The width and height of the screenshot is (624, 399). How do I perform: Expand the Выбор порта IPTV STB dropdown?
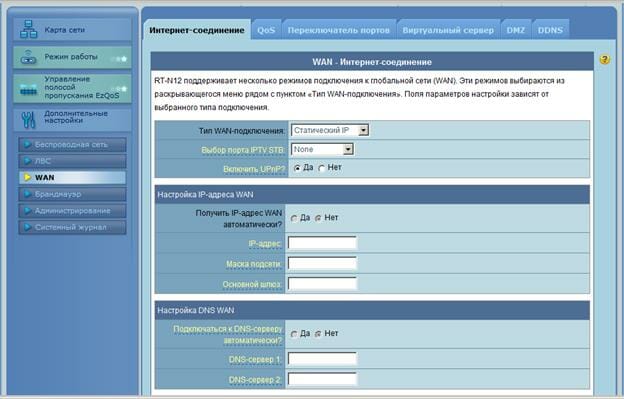322,149
